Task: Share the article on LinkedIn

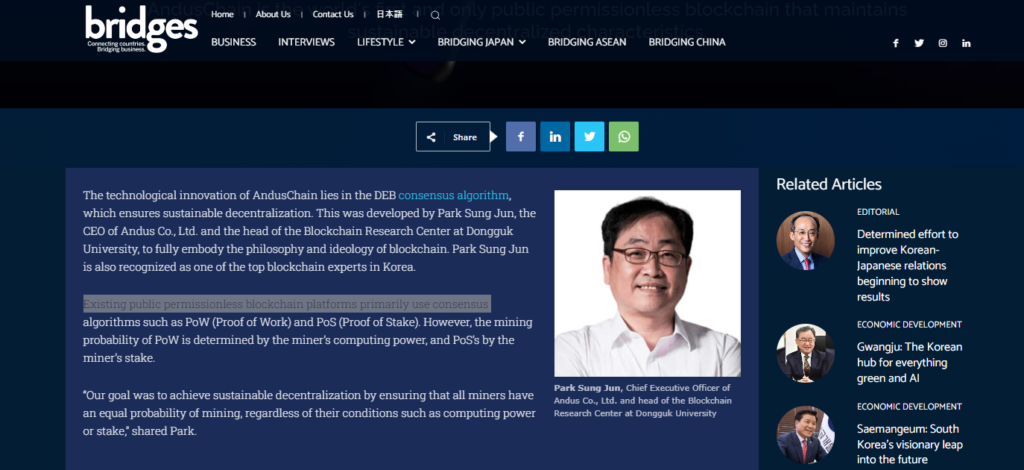Action: (x=555, y=136)
